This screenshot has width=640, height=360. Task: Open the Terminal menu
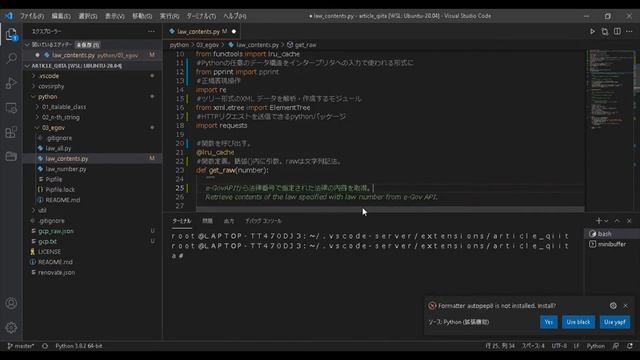[201, 16]
